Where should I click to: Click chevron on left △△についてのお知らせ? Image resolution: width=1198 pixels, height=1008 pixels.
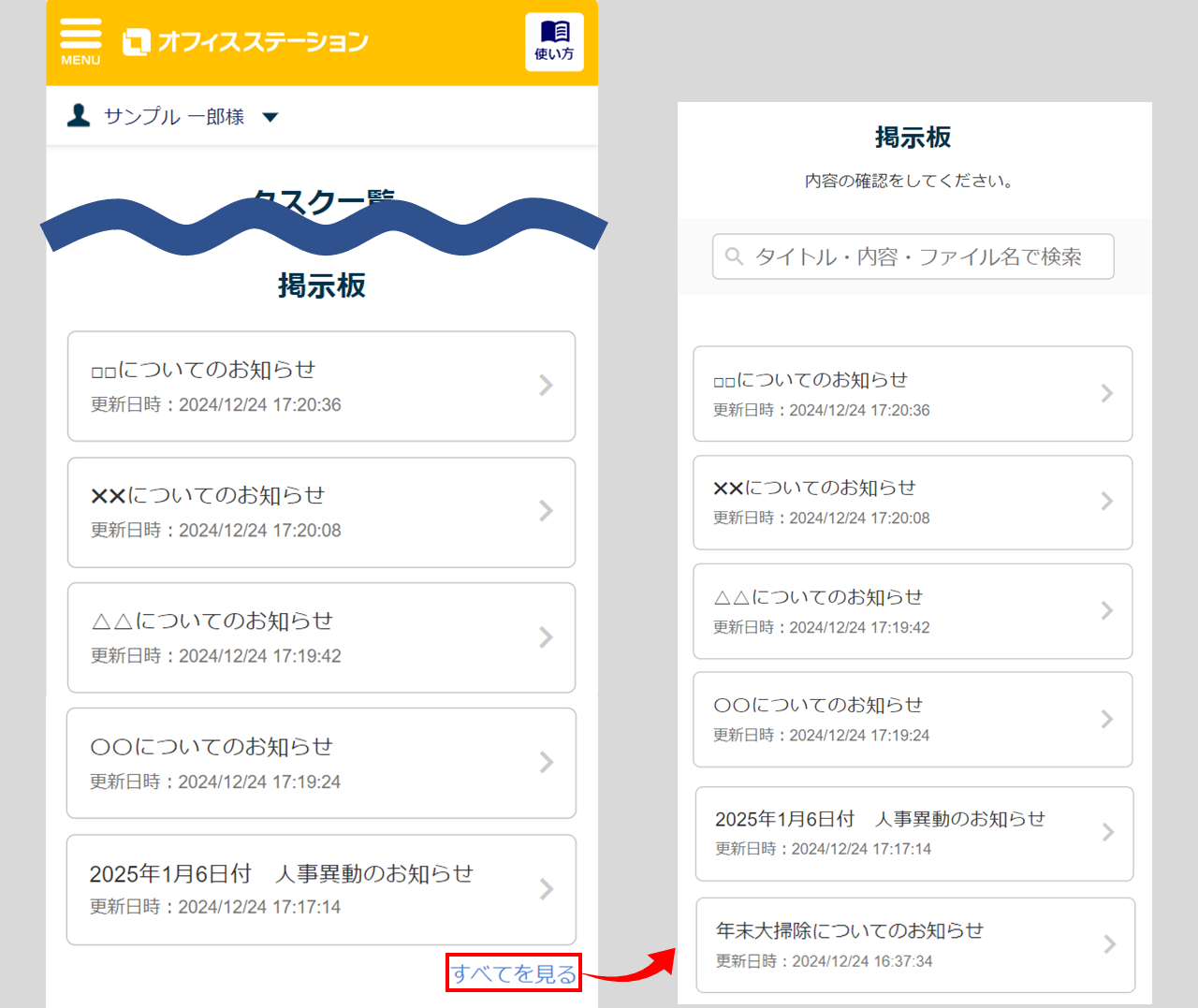pyautogui.click(x=546, y=637)
